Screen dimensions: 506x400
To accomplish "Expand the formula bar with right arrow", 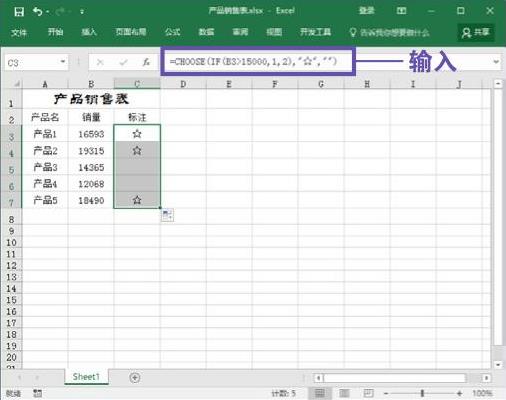I will tap(496, 62).
